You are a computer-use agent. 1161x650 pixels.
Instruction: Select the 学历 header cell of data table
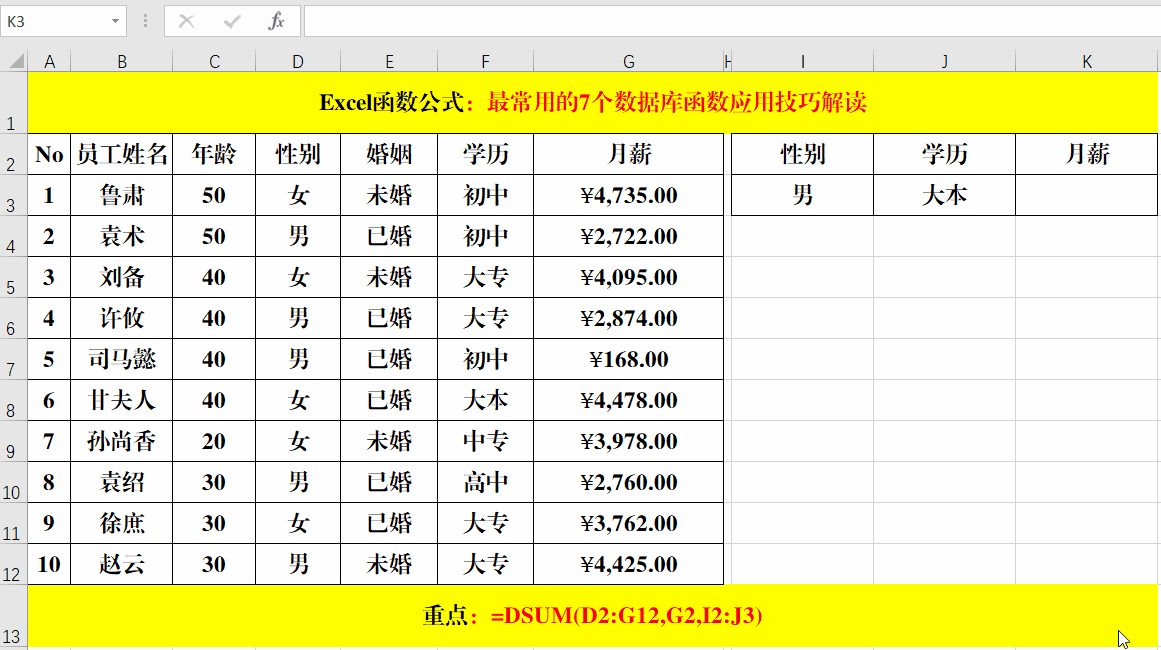coord(485,154)
